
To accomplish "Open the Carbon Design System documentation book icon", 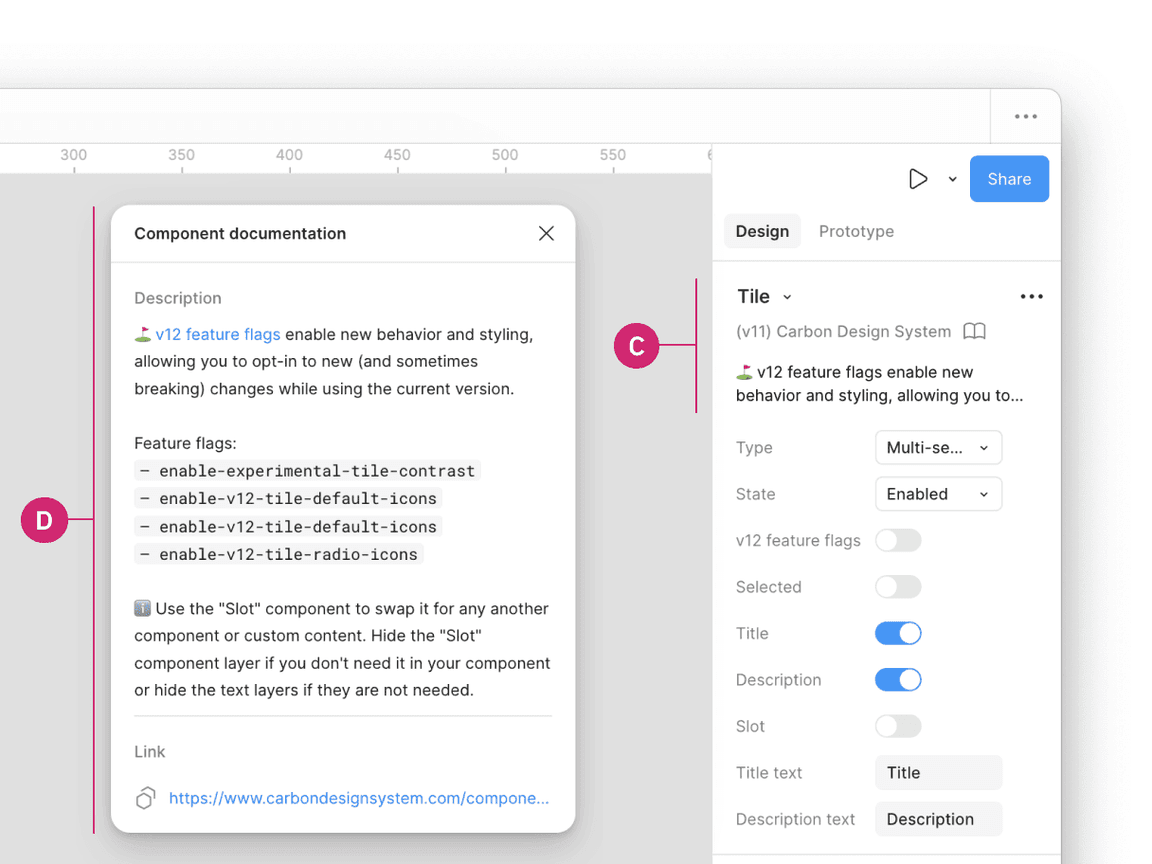I will 974,331.
